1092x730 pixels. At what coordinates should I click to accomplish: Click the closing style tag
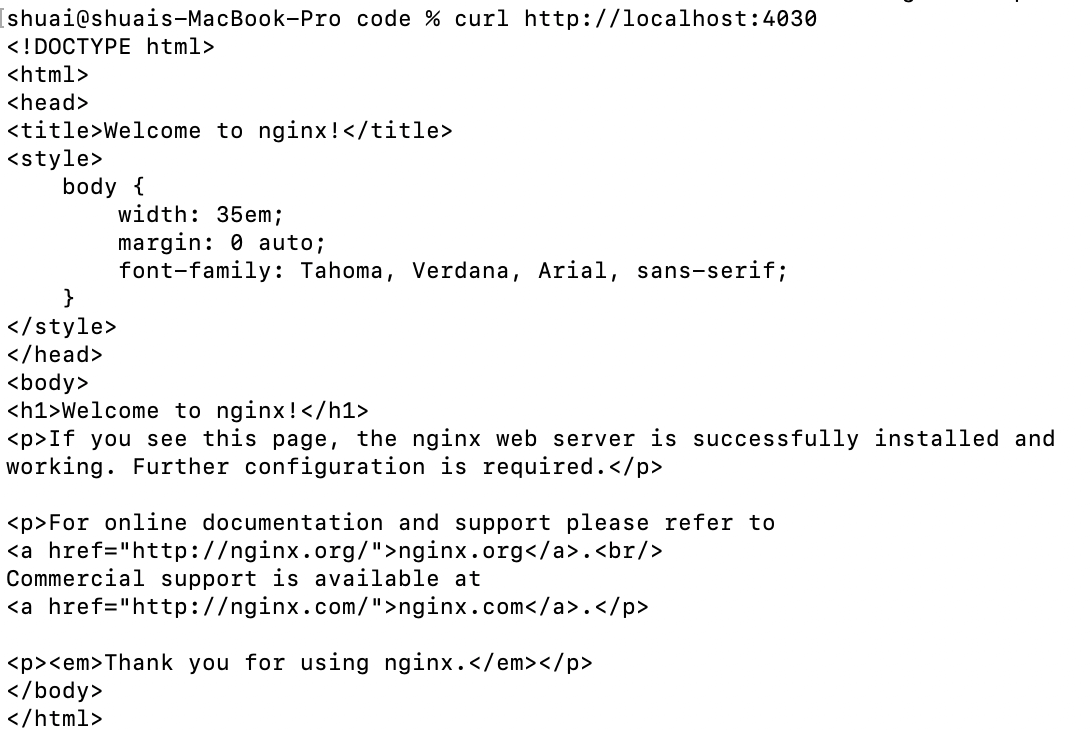pyautogui.click(x=62, y=327)
